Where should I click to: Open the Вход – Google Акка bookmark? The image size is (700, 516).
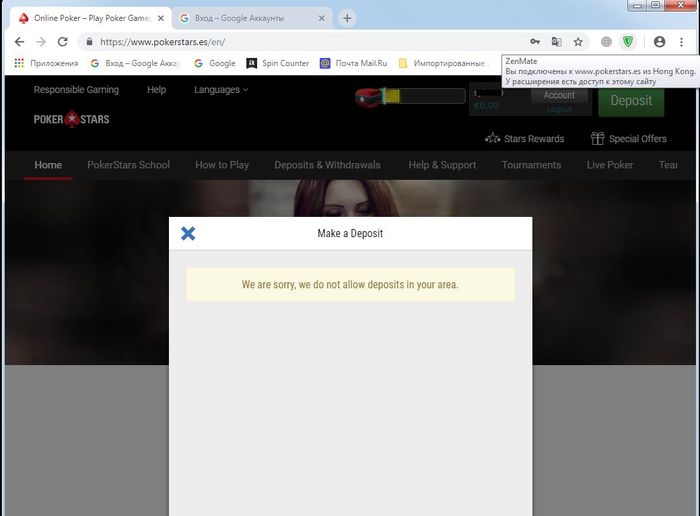(135, 63)
